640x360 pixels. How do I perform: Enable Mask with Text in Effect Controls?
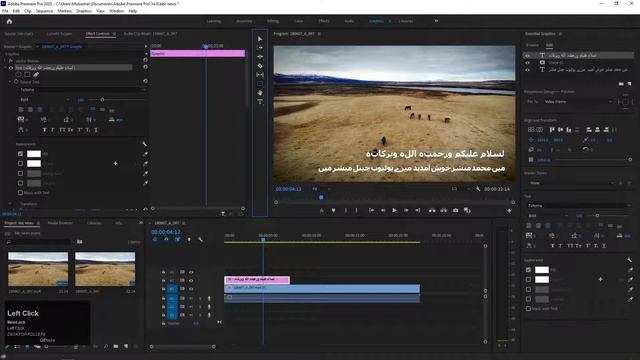pyautogui.click(x=20, y=193)
